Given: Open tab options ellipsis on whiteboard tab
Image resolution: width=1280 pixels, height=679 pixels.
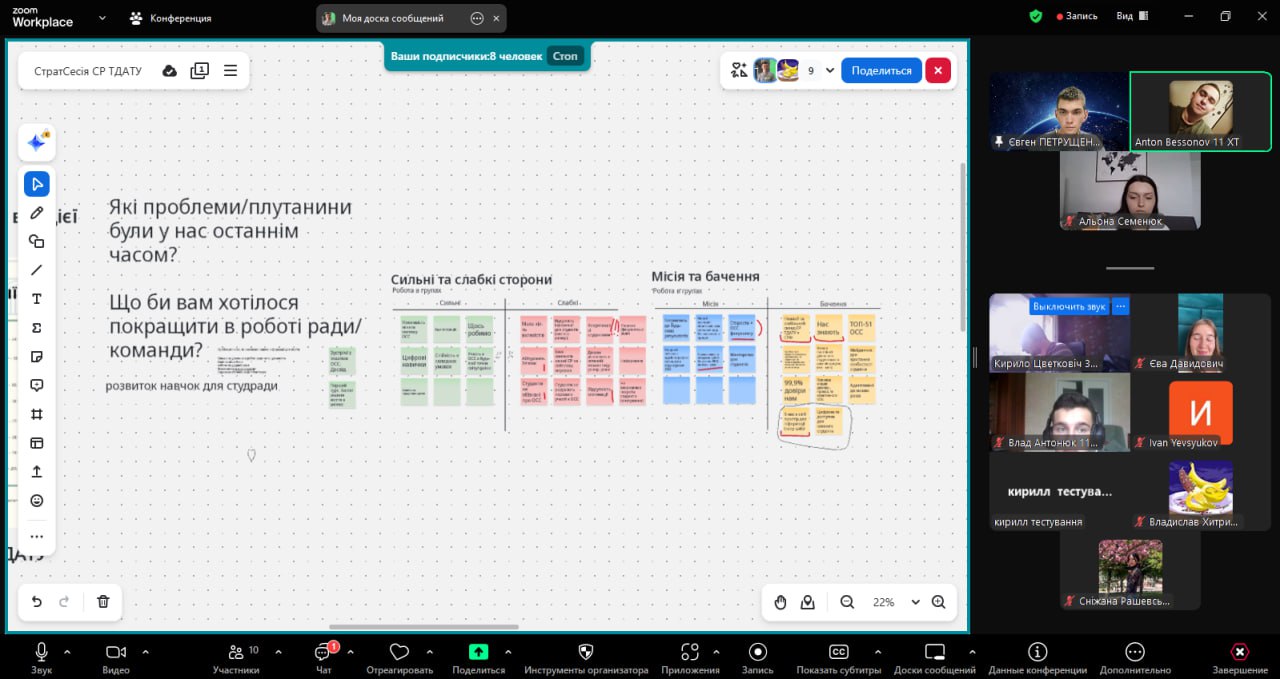Looking at the screenshot, I should pyautogui.click(x=477, y=18).
